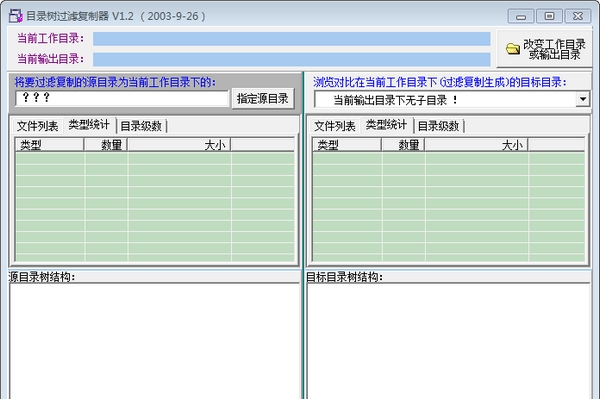Click inside the 目标目录树结构 tree panel
This screenshot has height=399, width=600.
(x=448, y=341)
